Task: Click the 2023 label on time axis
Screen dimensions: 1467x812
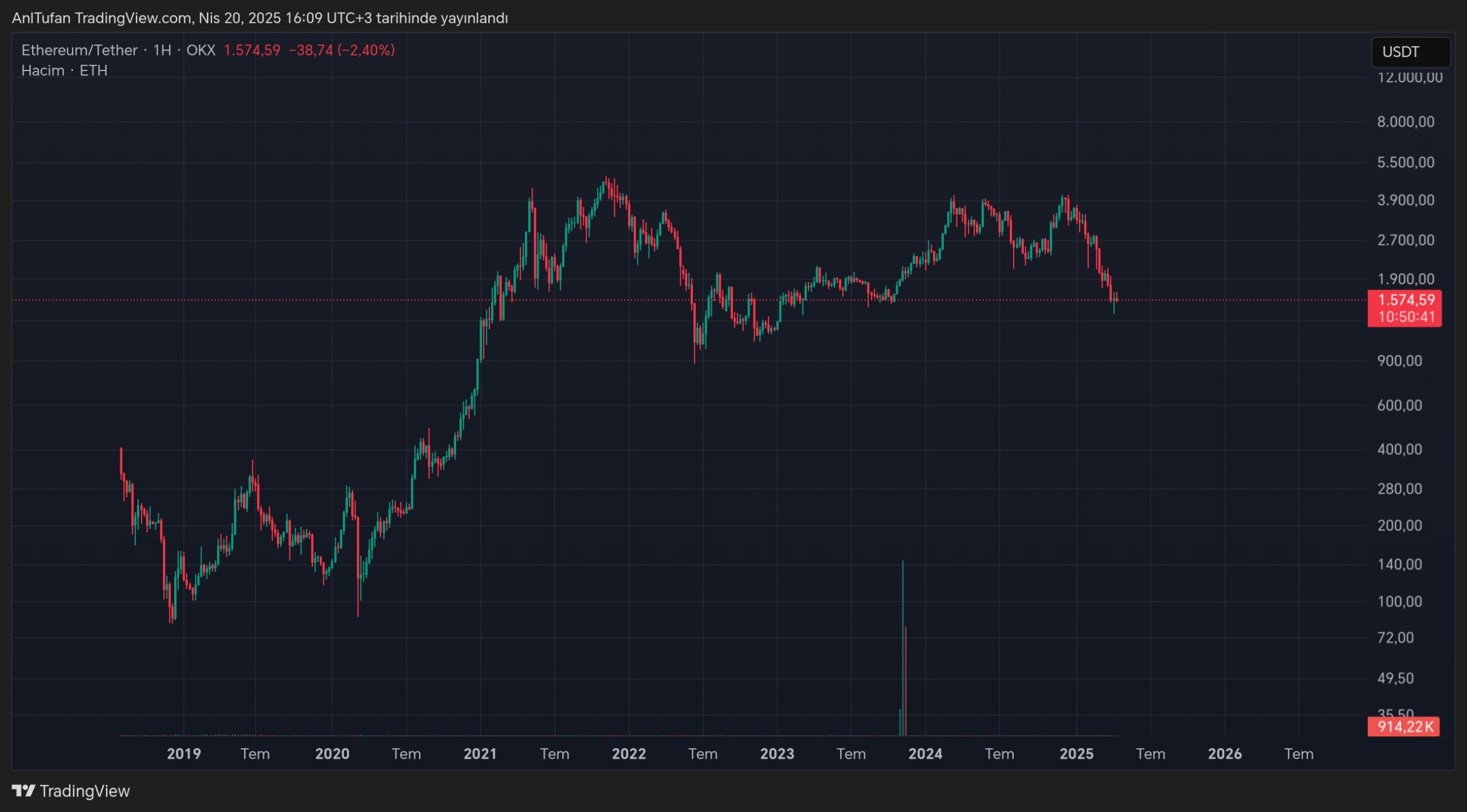Action: click(x=776, y=754)
